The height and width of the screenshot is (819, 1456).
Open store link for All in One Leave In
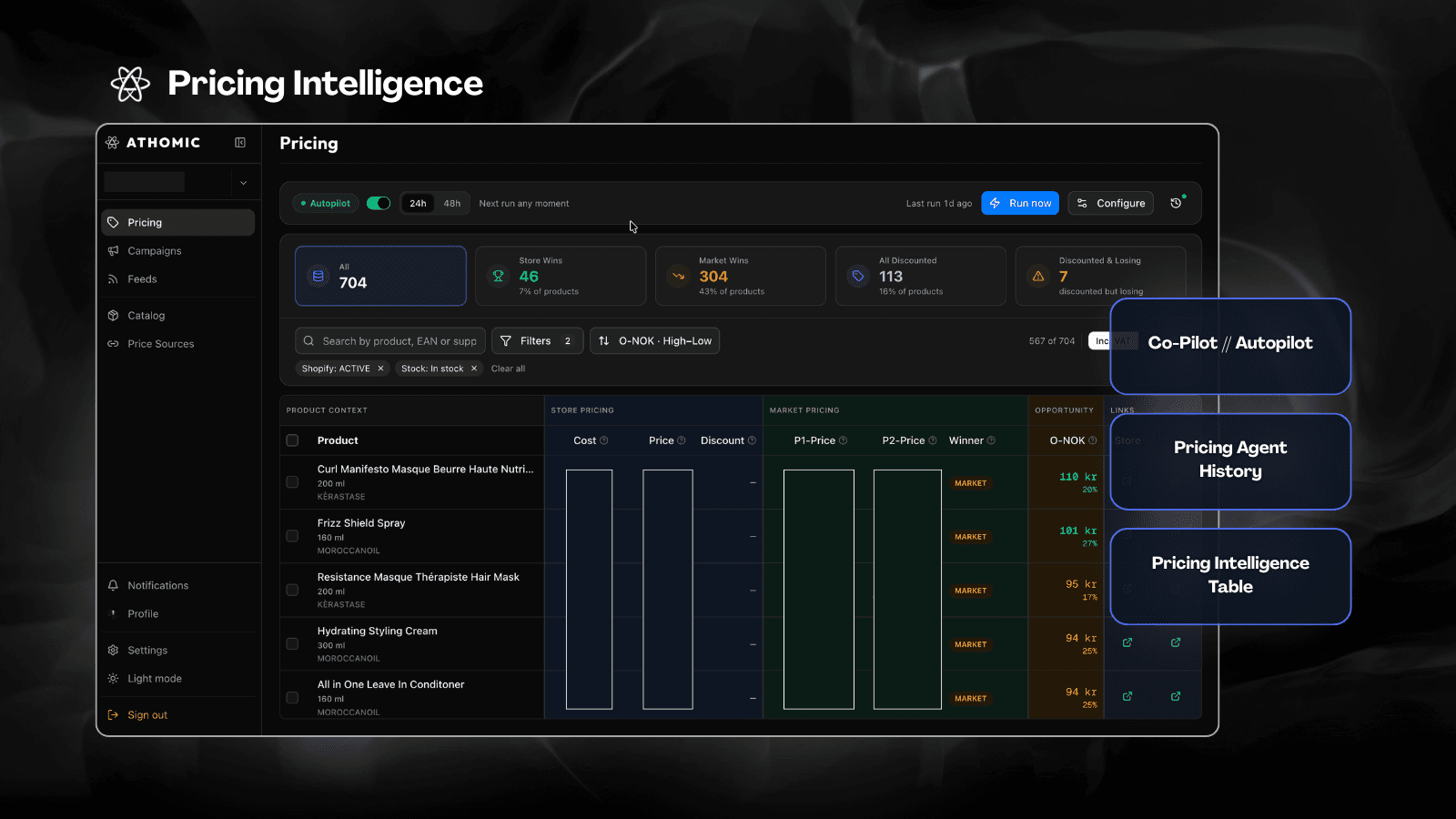pyautogui.click(x=1127, y=696)
